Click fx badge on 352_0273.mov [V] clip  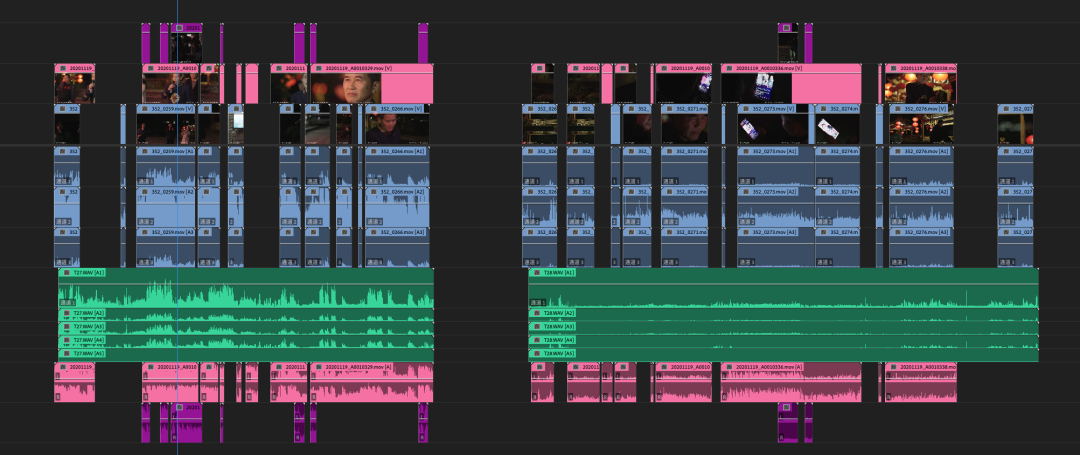[x=745, y=108]
